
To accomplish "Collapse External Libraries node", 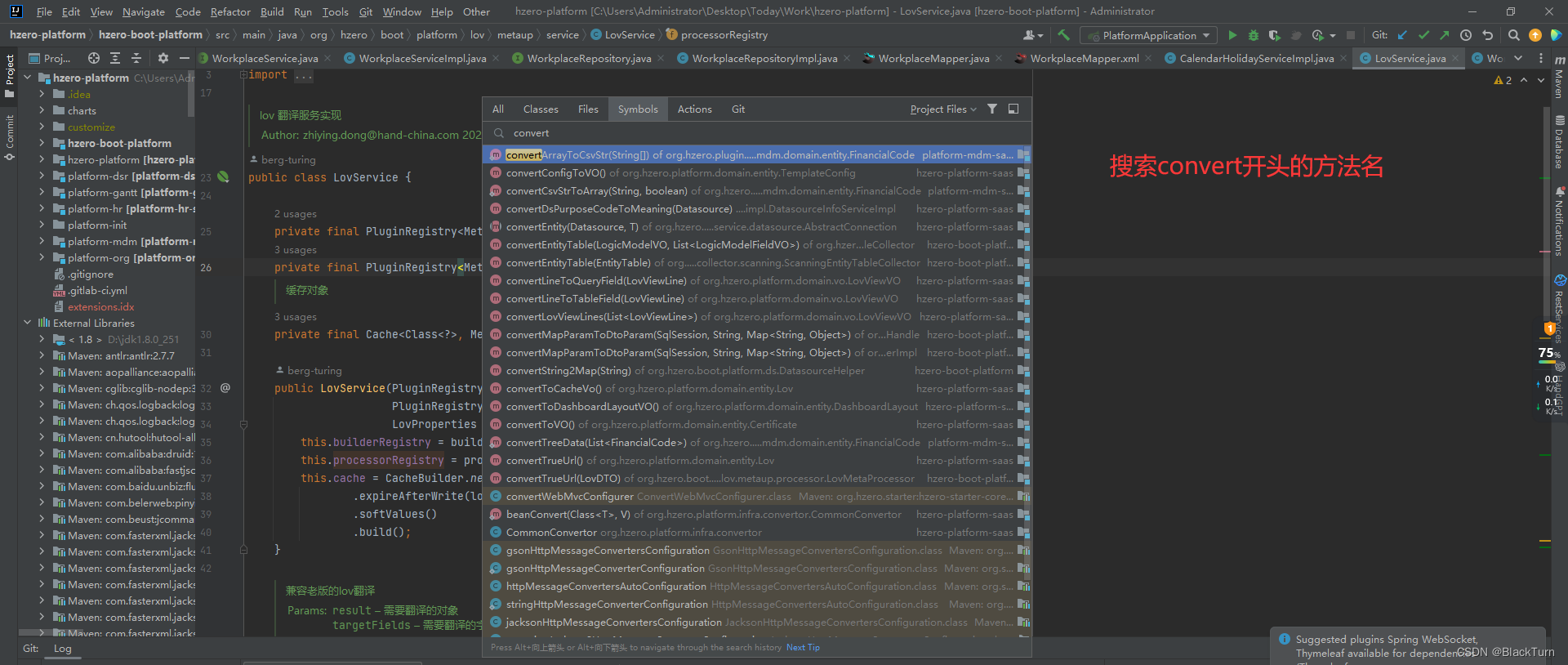I will click(27, 323).
